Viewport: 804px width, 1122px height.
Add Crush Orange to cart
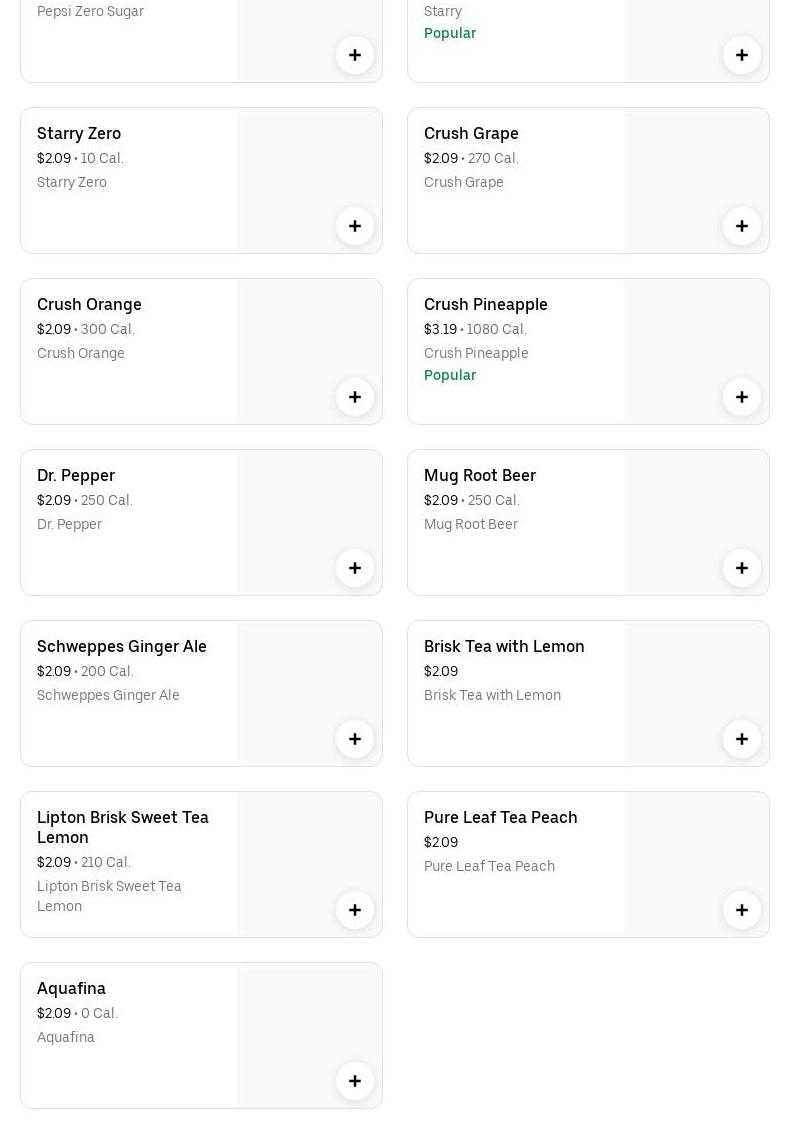pos(355,397)
